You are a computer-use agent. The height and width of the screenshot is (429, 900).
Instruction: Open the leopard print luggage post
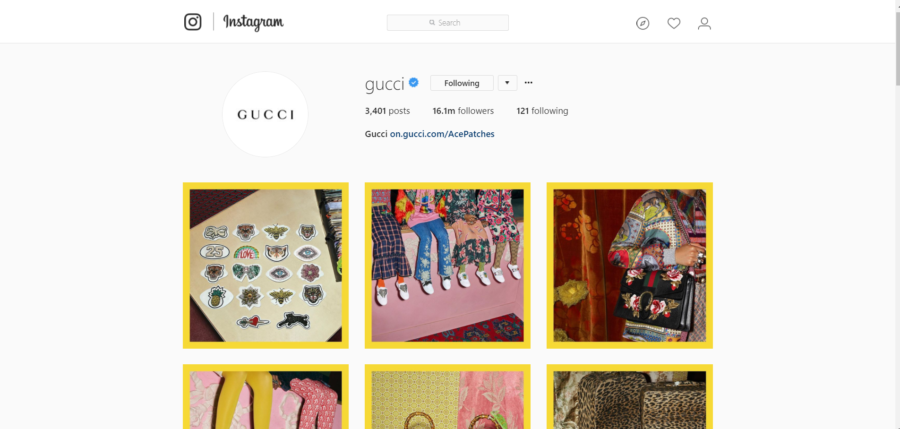[630, 396]
